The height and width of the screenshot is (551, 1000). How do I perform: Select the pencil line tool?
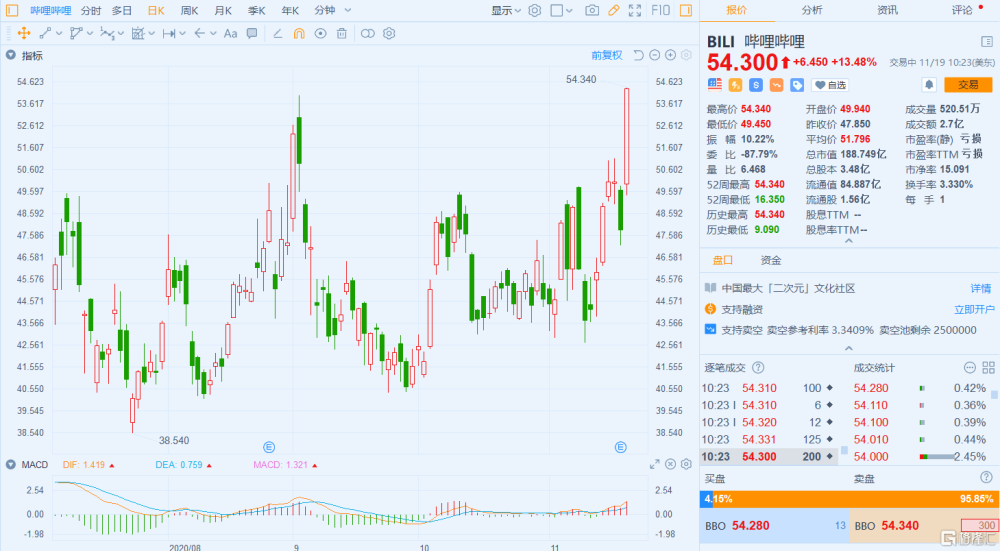[x=277, y=33]
